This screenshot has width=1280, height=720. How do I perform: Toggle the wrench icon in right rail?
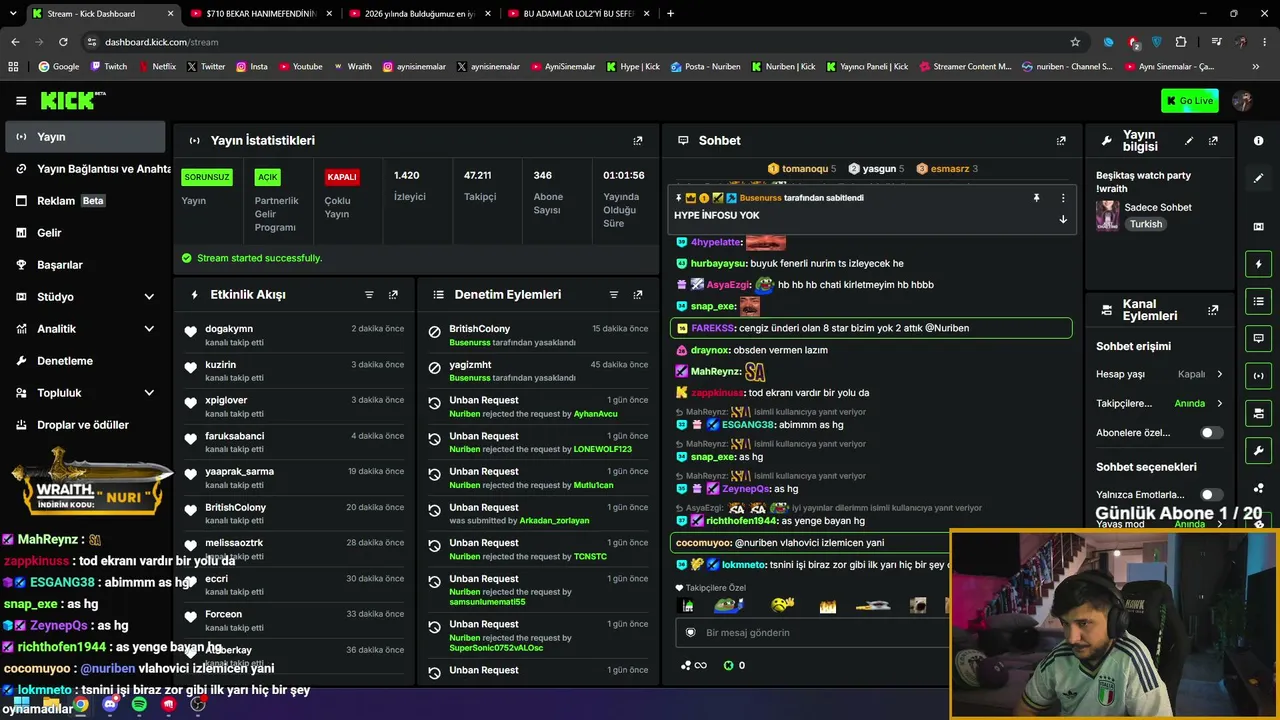point(1259,450)
